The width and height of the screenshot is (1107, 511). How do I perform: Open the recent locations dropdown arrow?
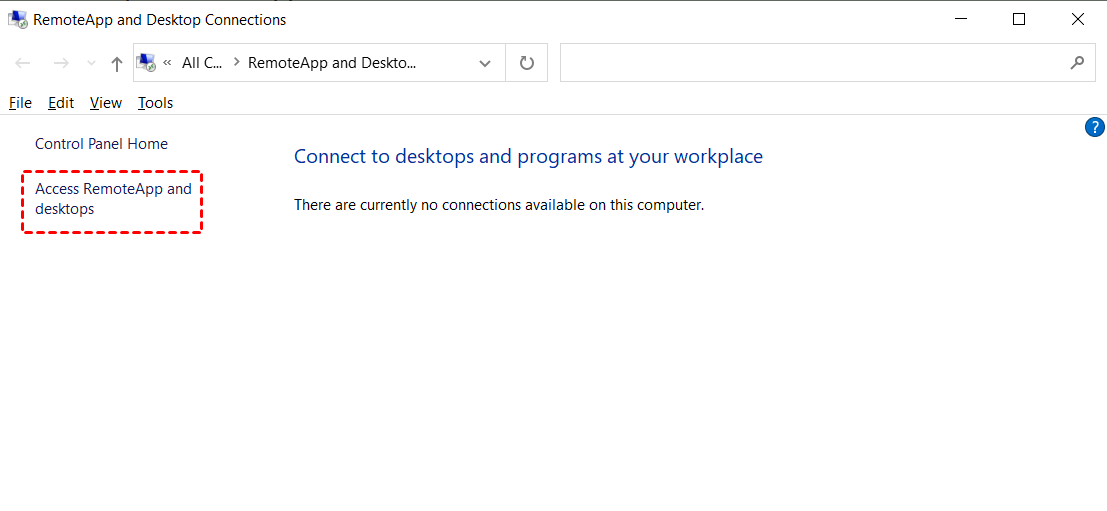(91, 63)
